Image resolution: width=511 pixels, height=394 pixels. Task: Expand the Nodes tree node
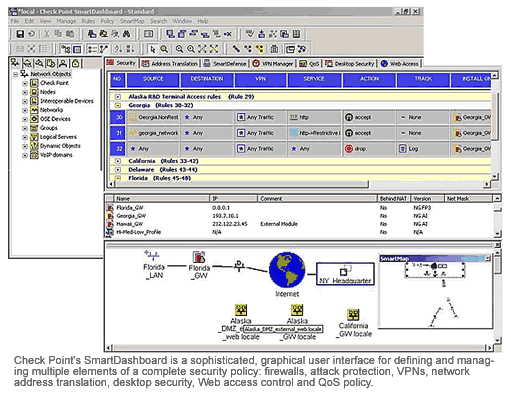click(x=25, y=92)
